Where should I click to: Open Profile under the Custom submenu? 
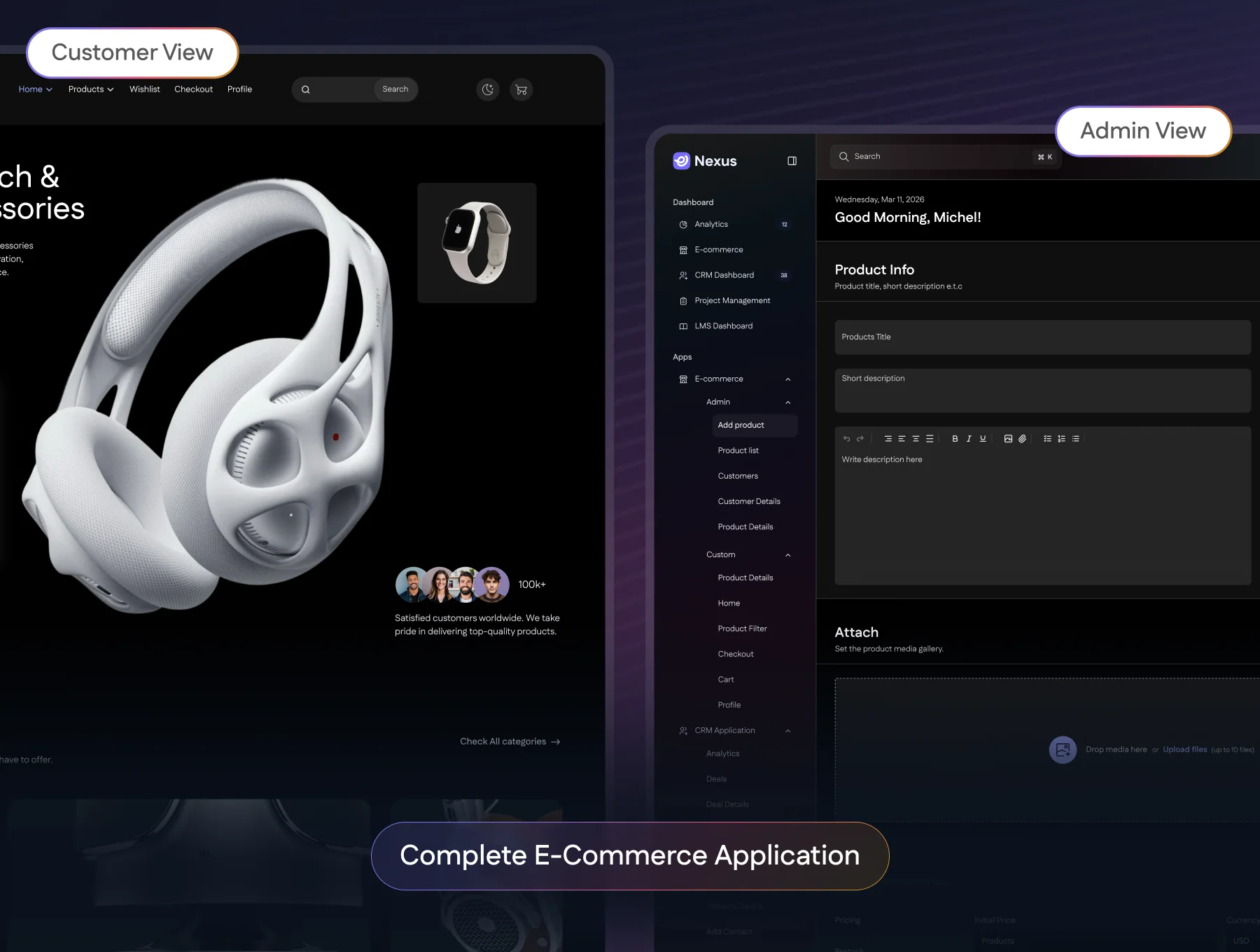pos(729,705)
